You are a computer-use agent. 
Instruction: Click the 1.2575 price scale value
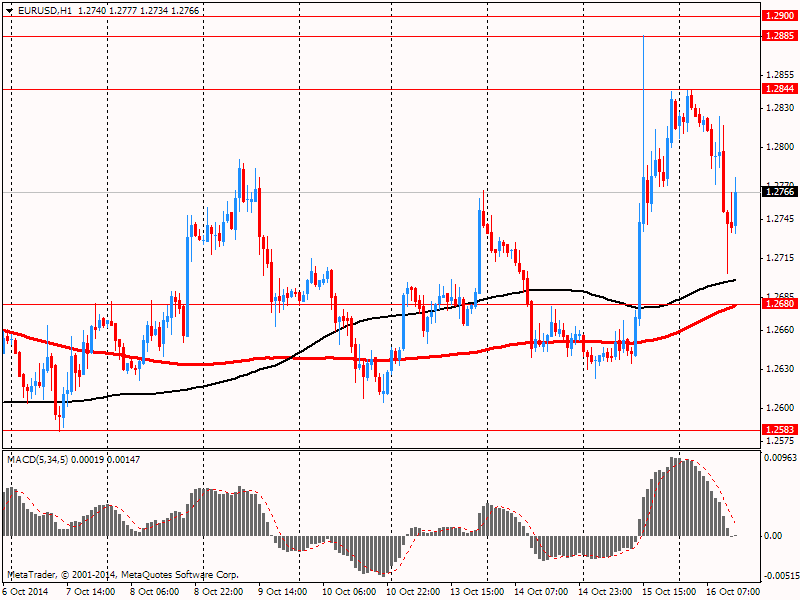pyautogui.click(x=781, y=440)
